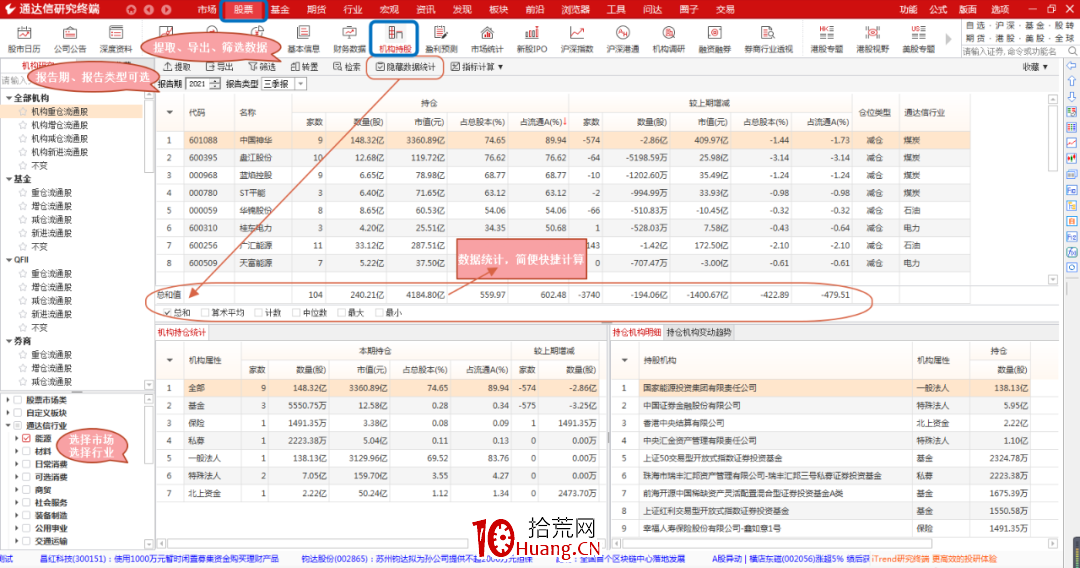Switch to the 机构持仓统计 tab

(182, 333)
